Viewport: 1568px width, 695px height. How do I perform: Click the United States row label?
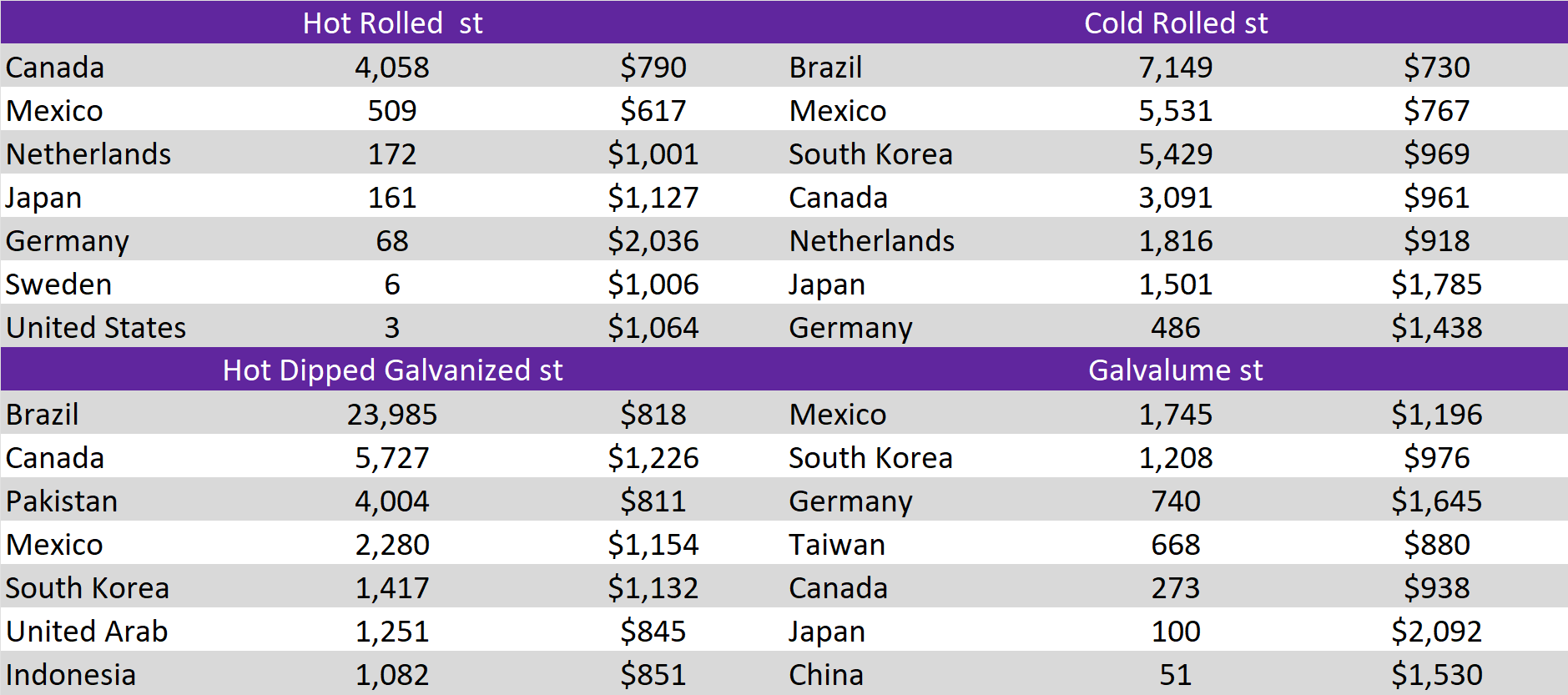(x=96, y=327)
